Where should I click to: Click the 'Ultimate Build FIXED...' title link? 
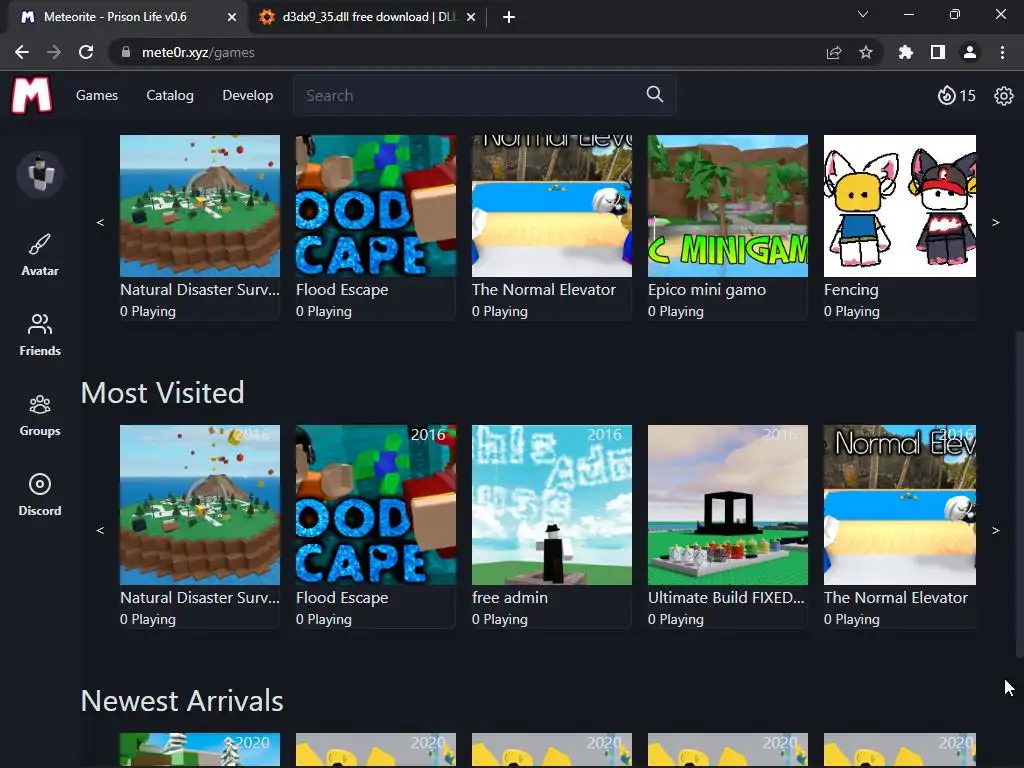(x=726, y=597)
